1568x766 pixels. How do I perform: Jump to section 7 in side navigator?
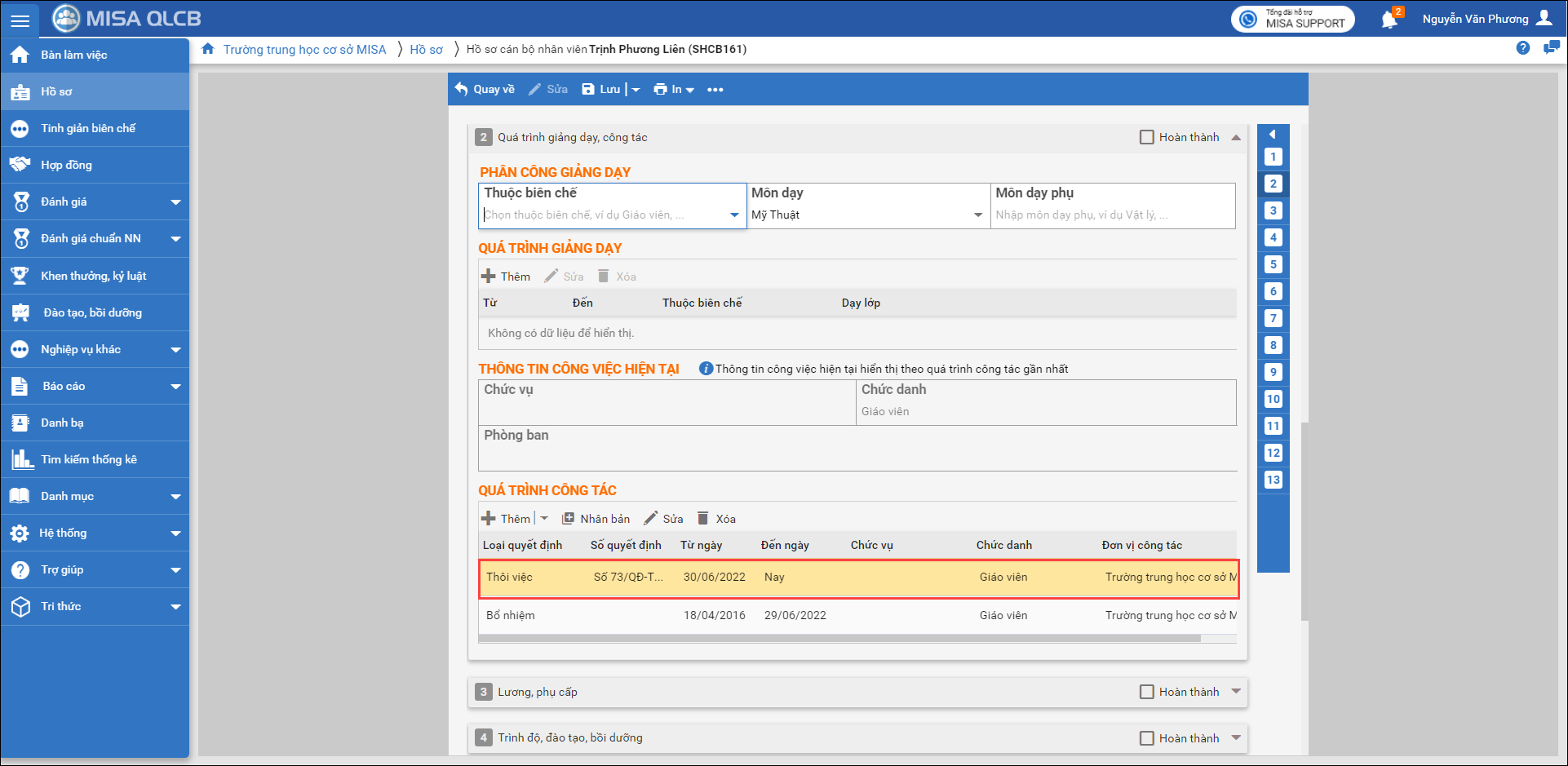click(1273, 318)
